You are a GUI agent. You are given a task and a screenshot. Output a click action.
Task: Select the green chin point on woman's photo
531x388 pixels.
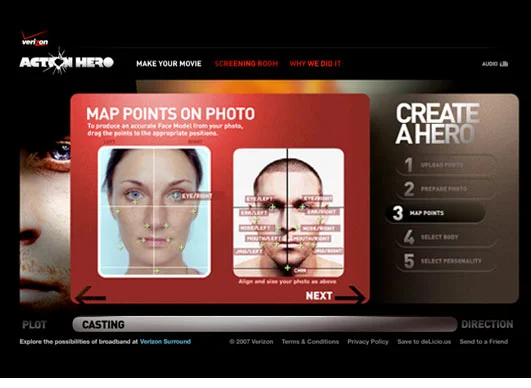pyautogui.click(x=156, y=271)
